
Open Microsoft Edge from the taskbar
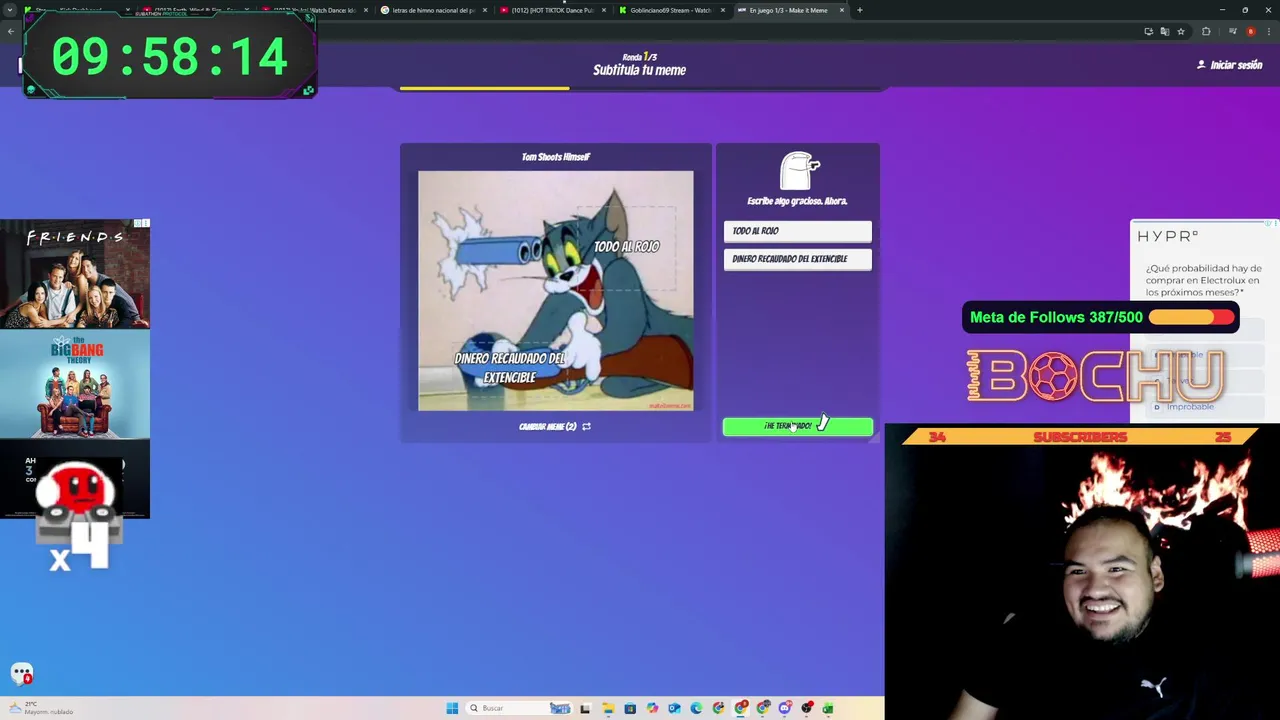coord(696,708)
